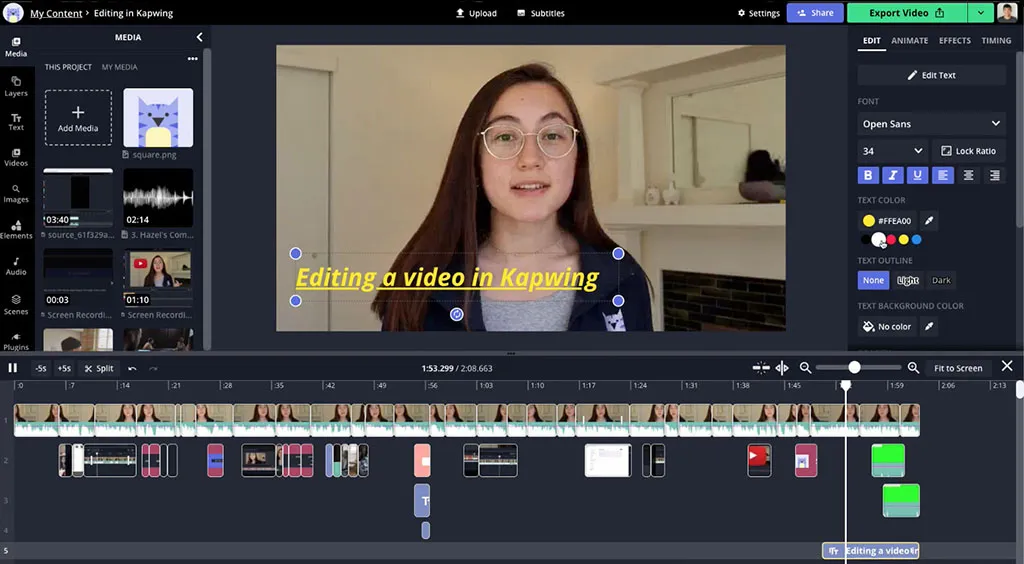
Task: Pick text color with eyedropper
Action: coord(928,220)
